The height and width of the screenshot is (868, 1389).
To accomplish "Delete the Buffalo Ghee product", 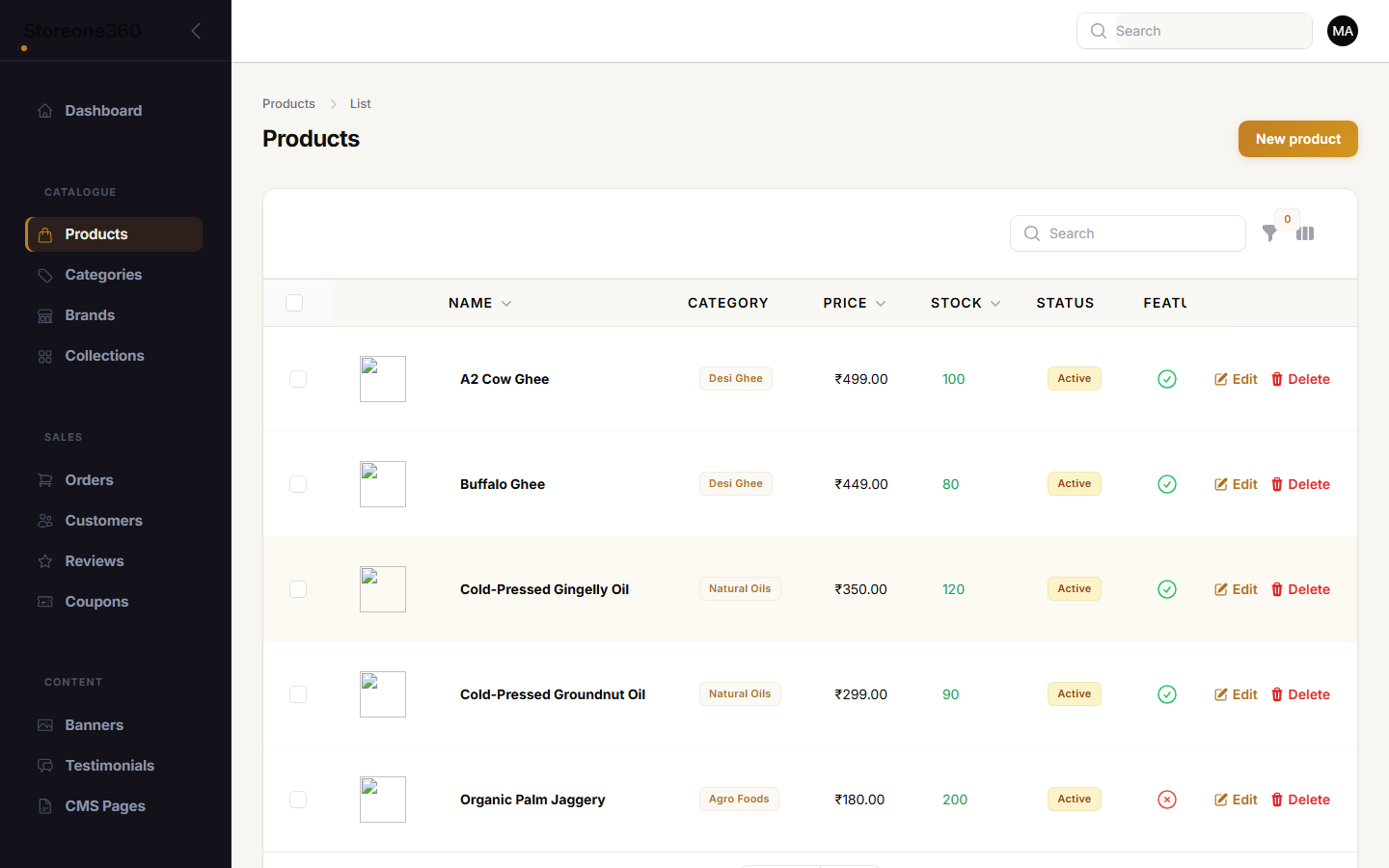I will click(x=1300, y=484).
